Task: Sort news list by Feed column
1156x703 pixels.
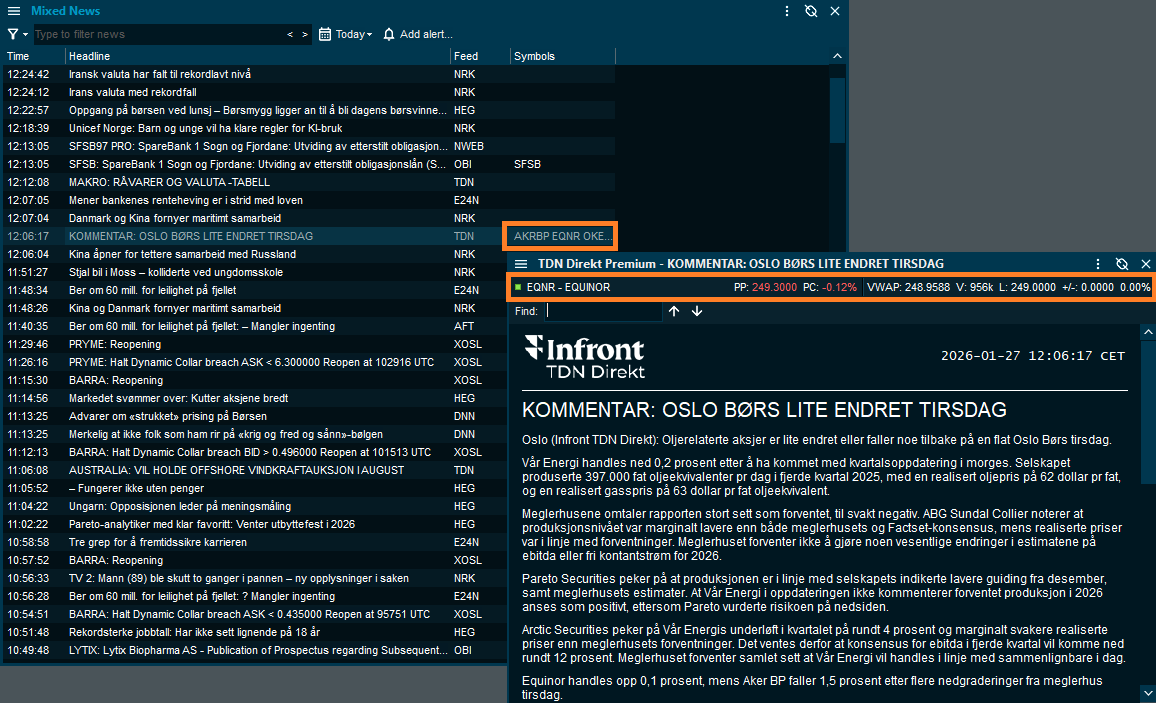Action: pyautogui.click(x=465, y=56)
